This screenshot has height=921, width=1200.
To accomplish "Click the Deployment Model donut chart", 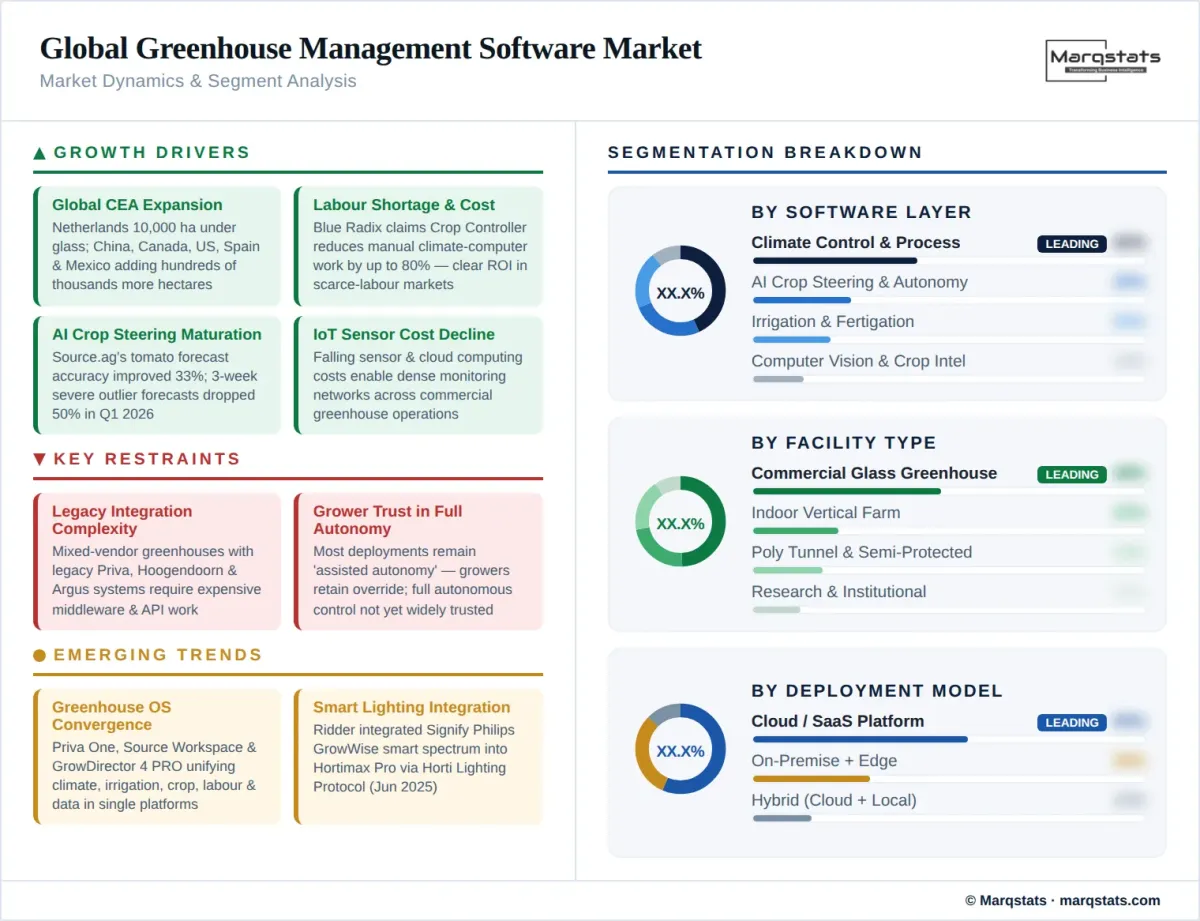I will tap(680, 750).
